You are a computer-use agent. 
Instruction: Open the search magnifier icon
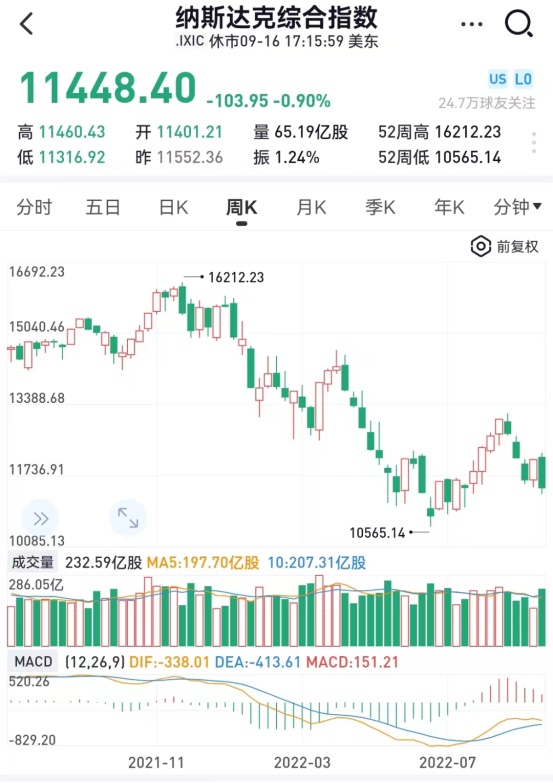click(519, 23)
